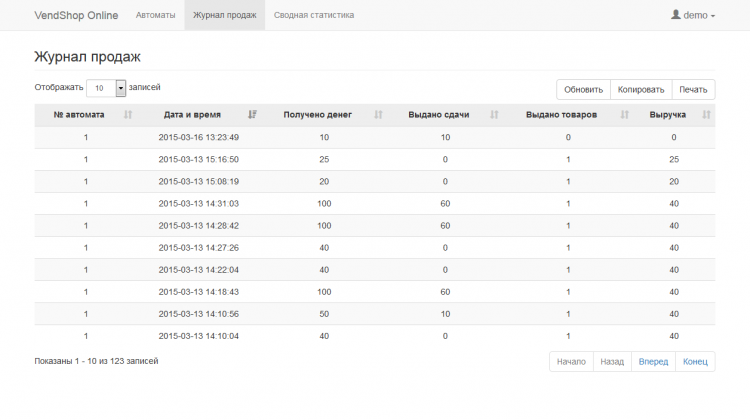Click sort icon in Получено денег column
This screenshot has height=420, width=750.
[378, 115]
